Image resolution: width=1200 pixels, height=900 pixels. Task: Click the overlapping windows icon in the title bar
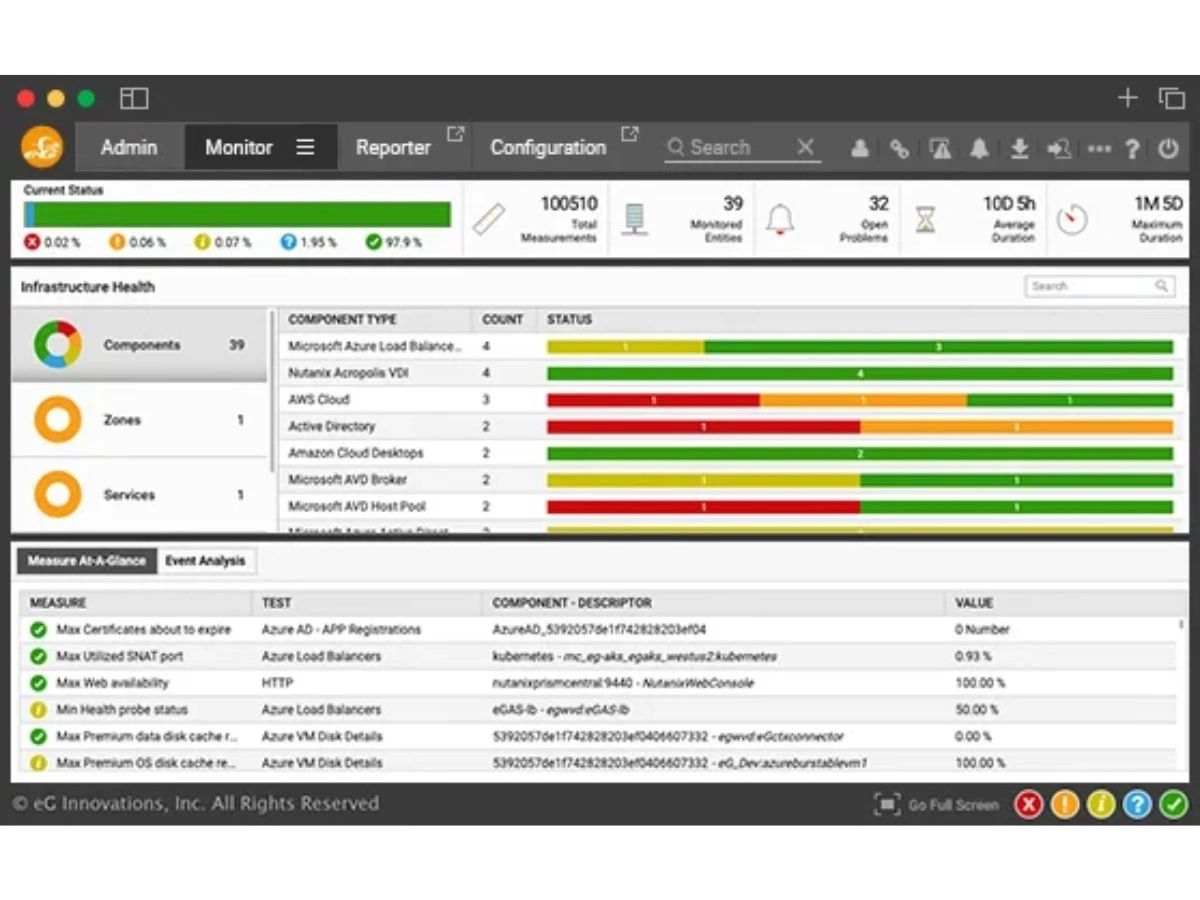[x=1172, y=98]
